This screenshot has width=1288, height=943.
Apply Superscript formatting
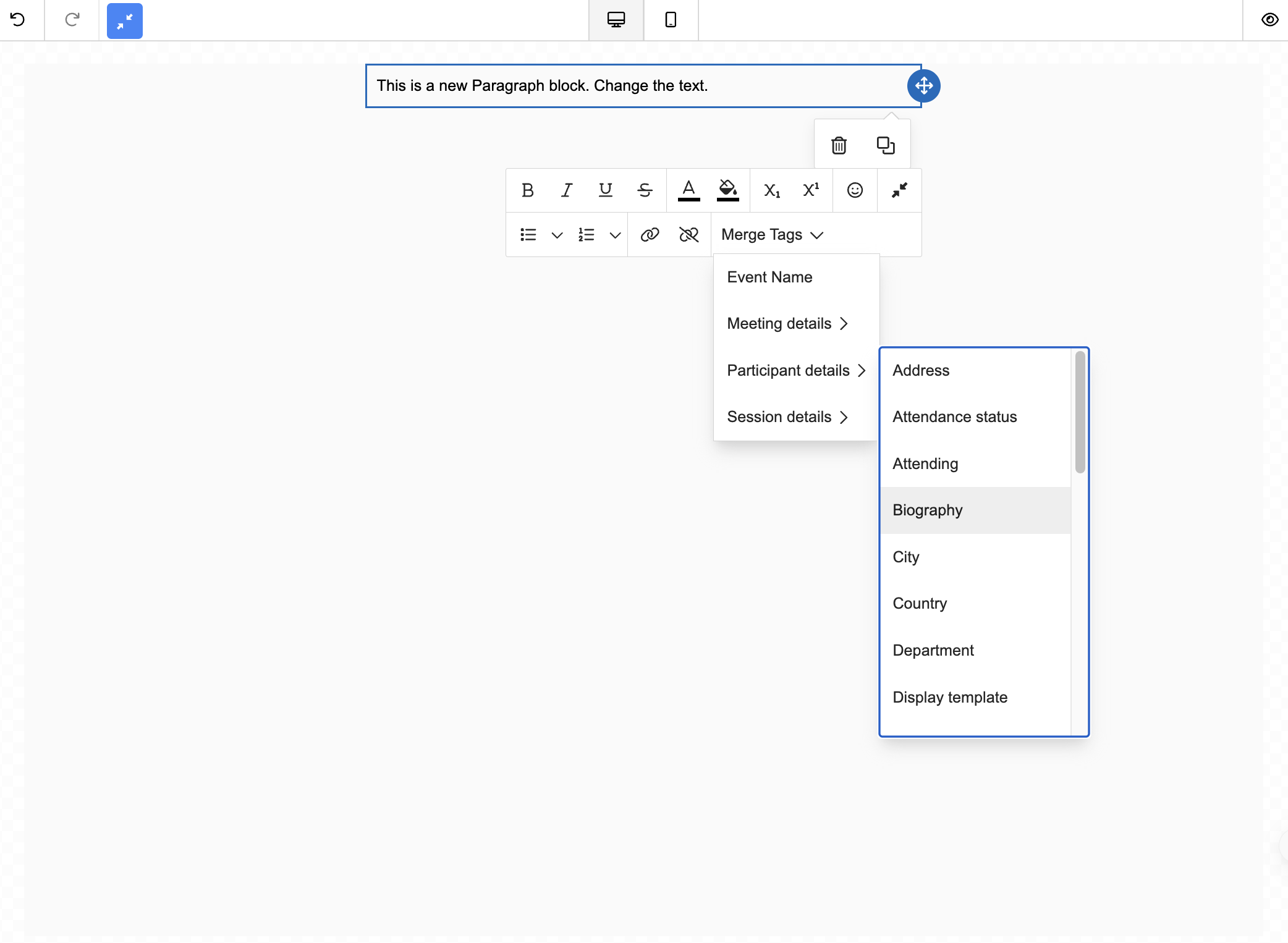(811, 190)
